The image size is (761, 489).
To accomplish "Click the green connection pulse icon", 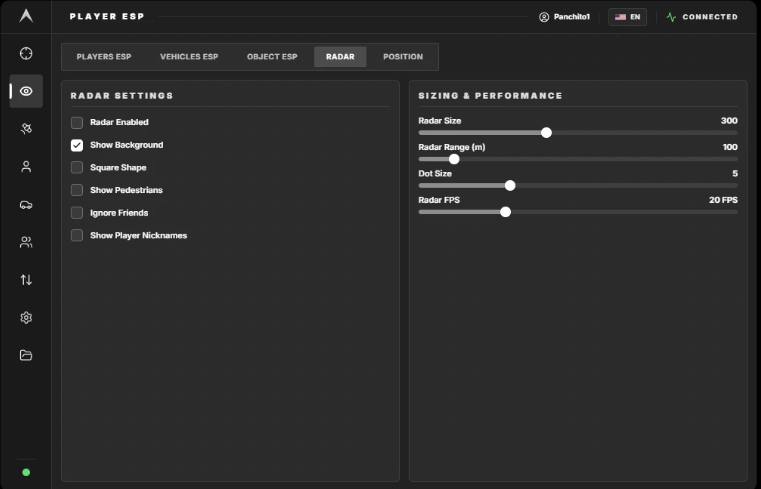I will [671, 17].
